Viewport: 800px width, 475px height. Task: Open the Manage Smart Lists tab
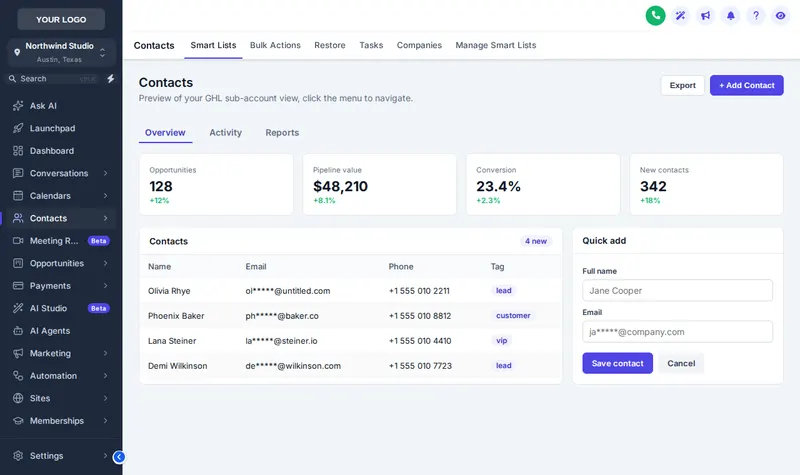495,45
